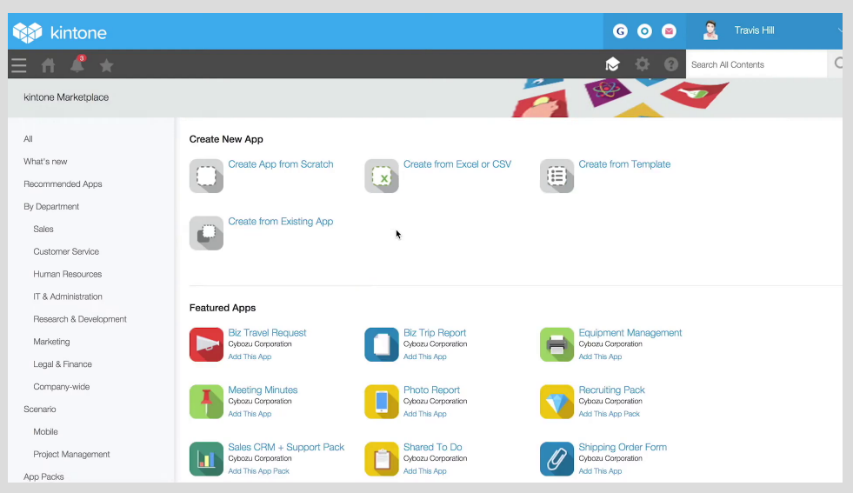Click Create from Existing App icon
The height and width of the screenshot is (493, 853).
pos(206,233)
